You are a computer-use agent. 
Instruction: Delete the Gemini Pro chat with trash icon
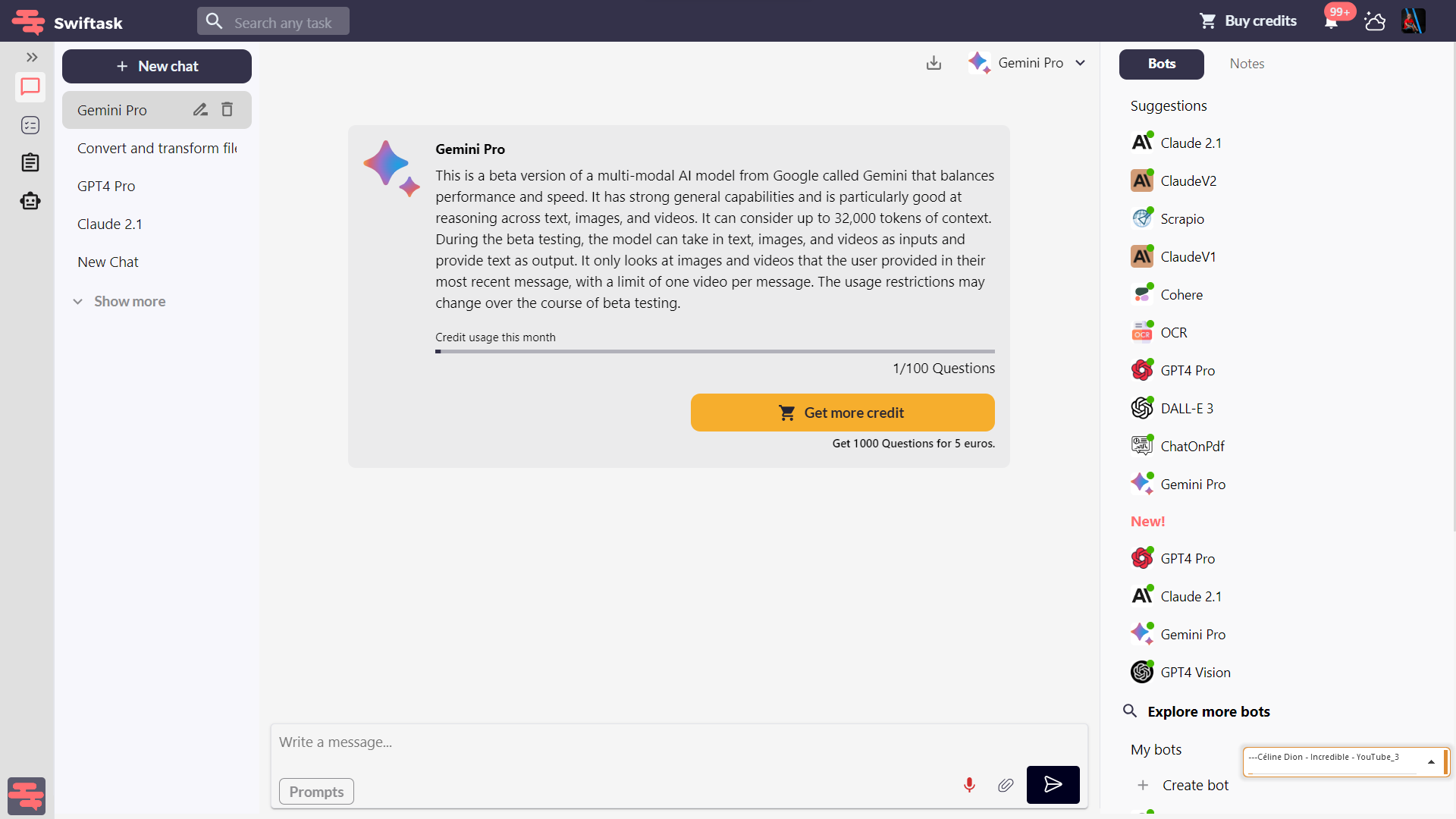[x=226, y=109]
